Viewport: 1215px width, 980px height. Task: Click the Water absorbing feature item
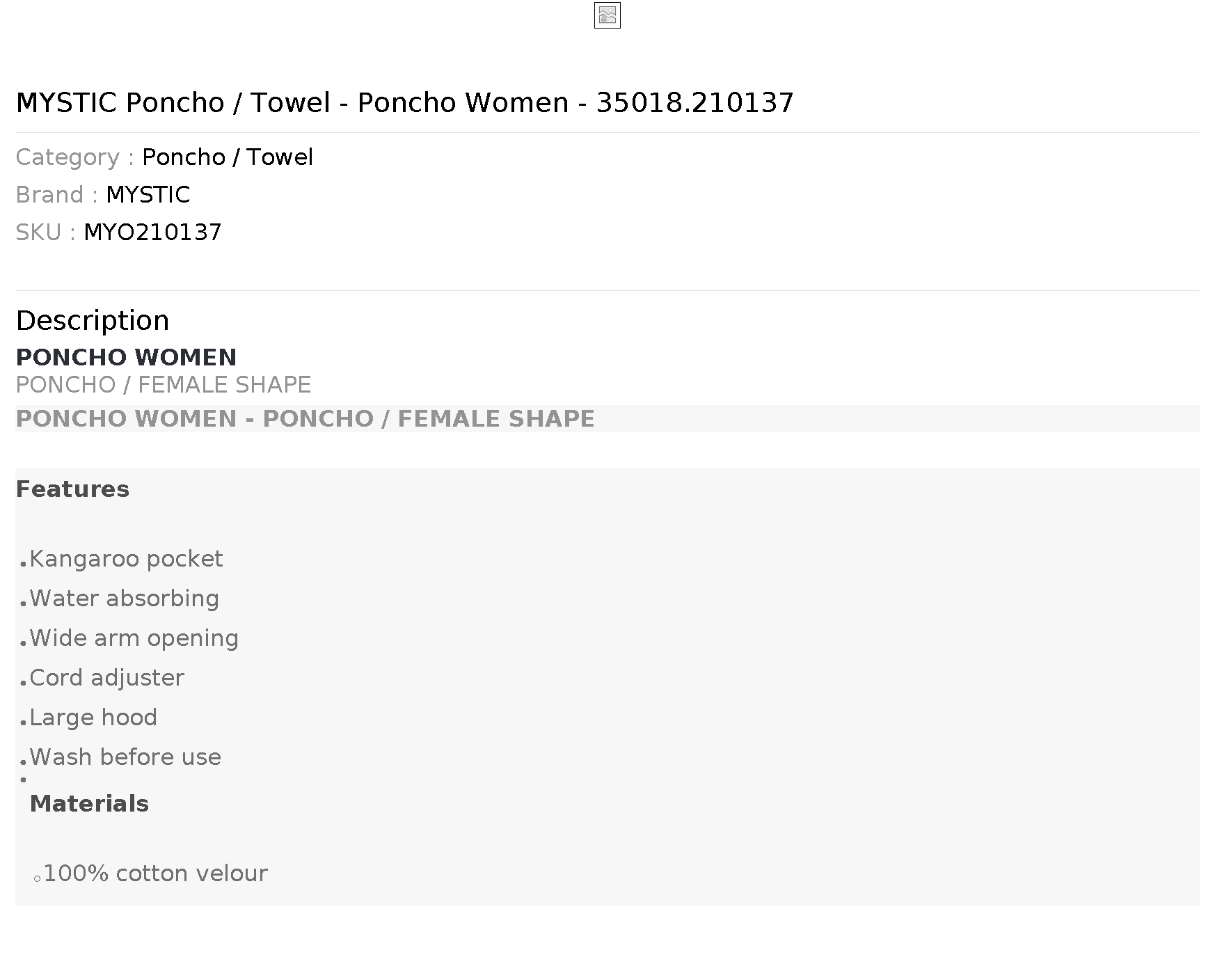click(124, 599)
